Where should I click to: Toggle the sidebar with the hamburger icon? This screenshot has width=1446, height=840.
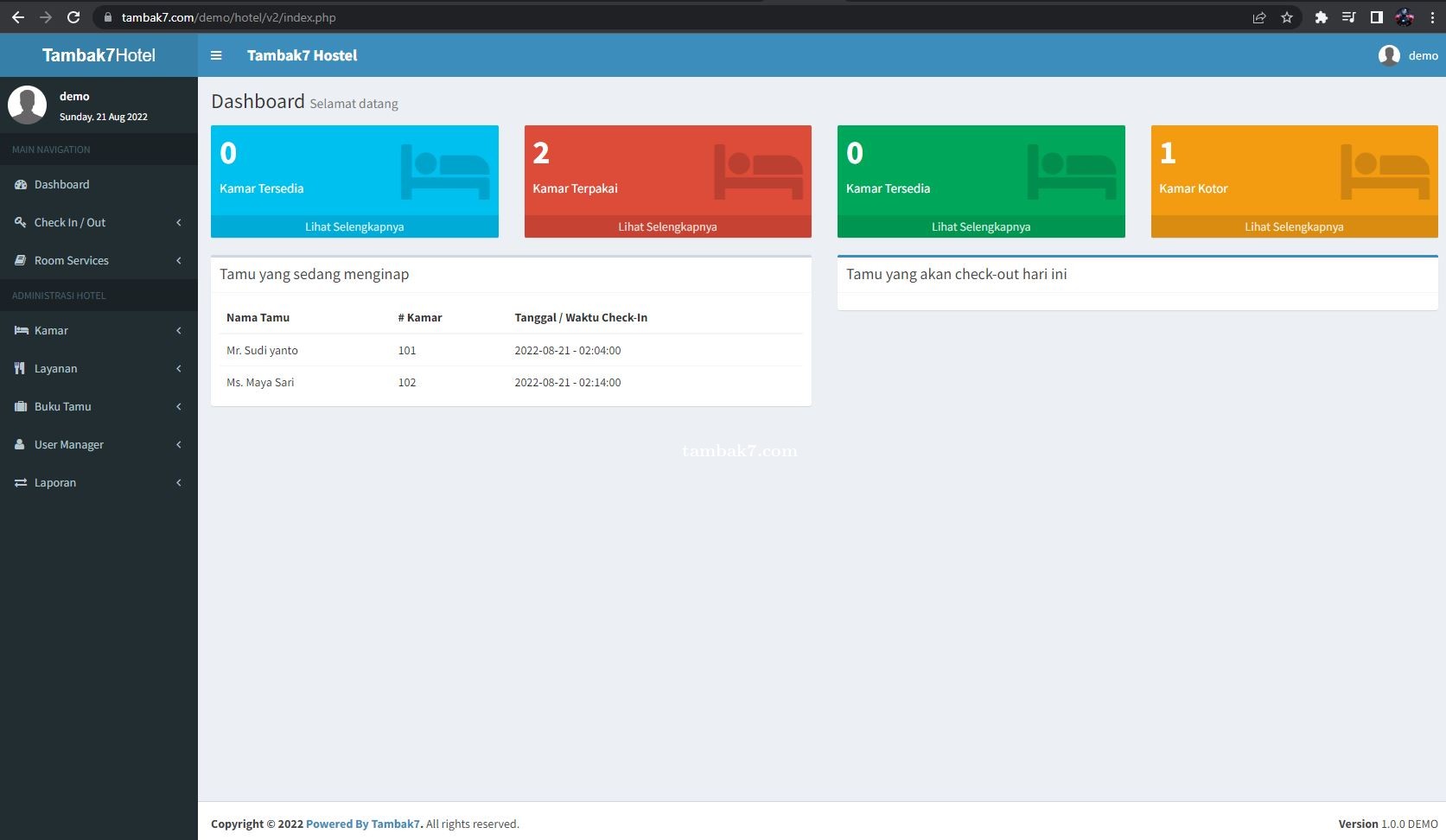pyautogui.click(x=216, y=55)
